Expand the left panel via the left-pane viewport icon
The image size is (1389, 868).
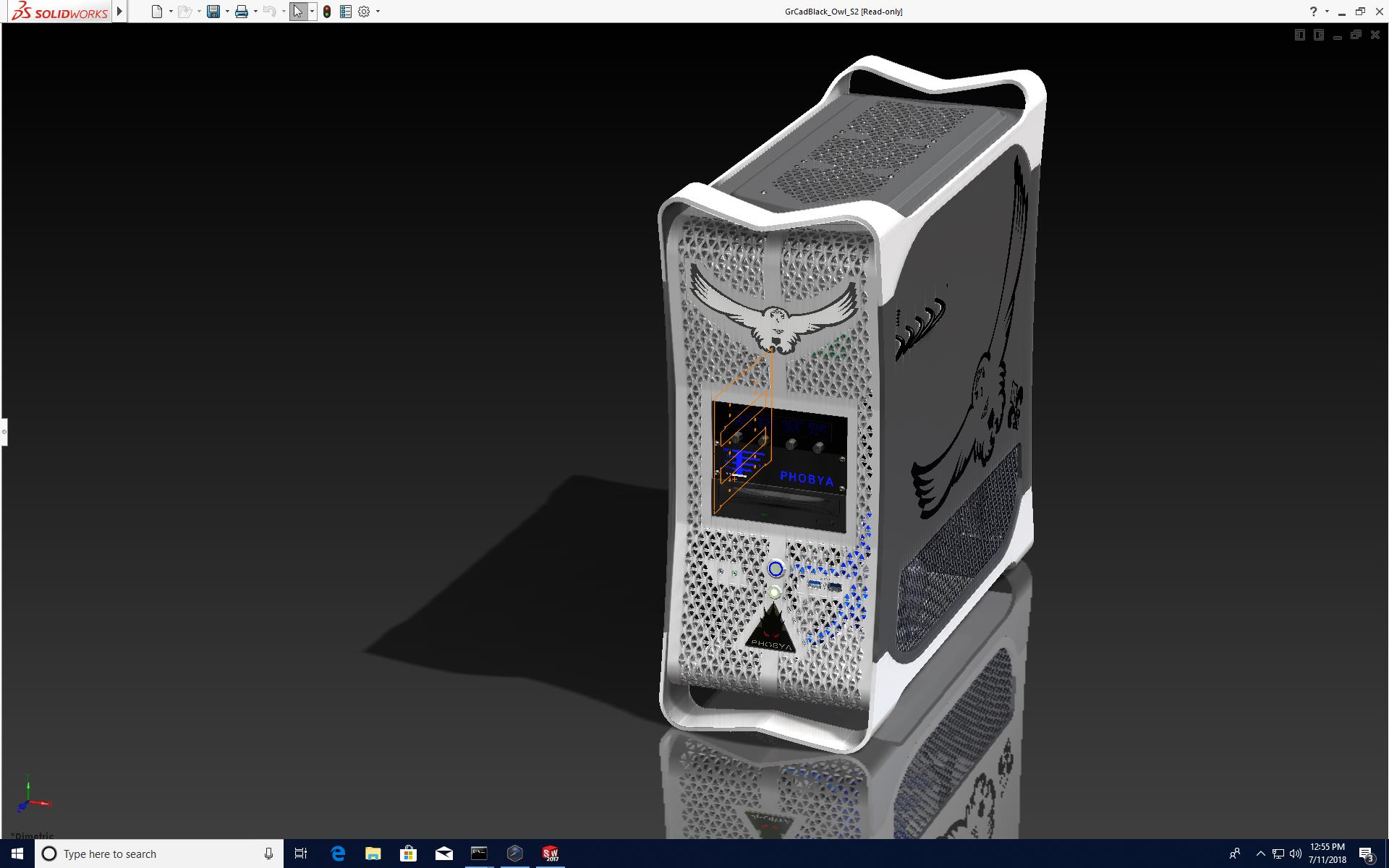tap(1299, 35)
